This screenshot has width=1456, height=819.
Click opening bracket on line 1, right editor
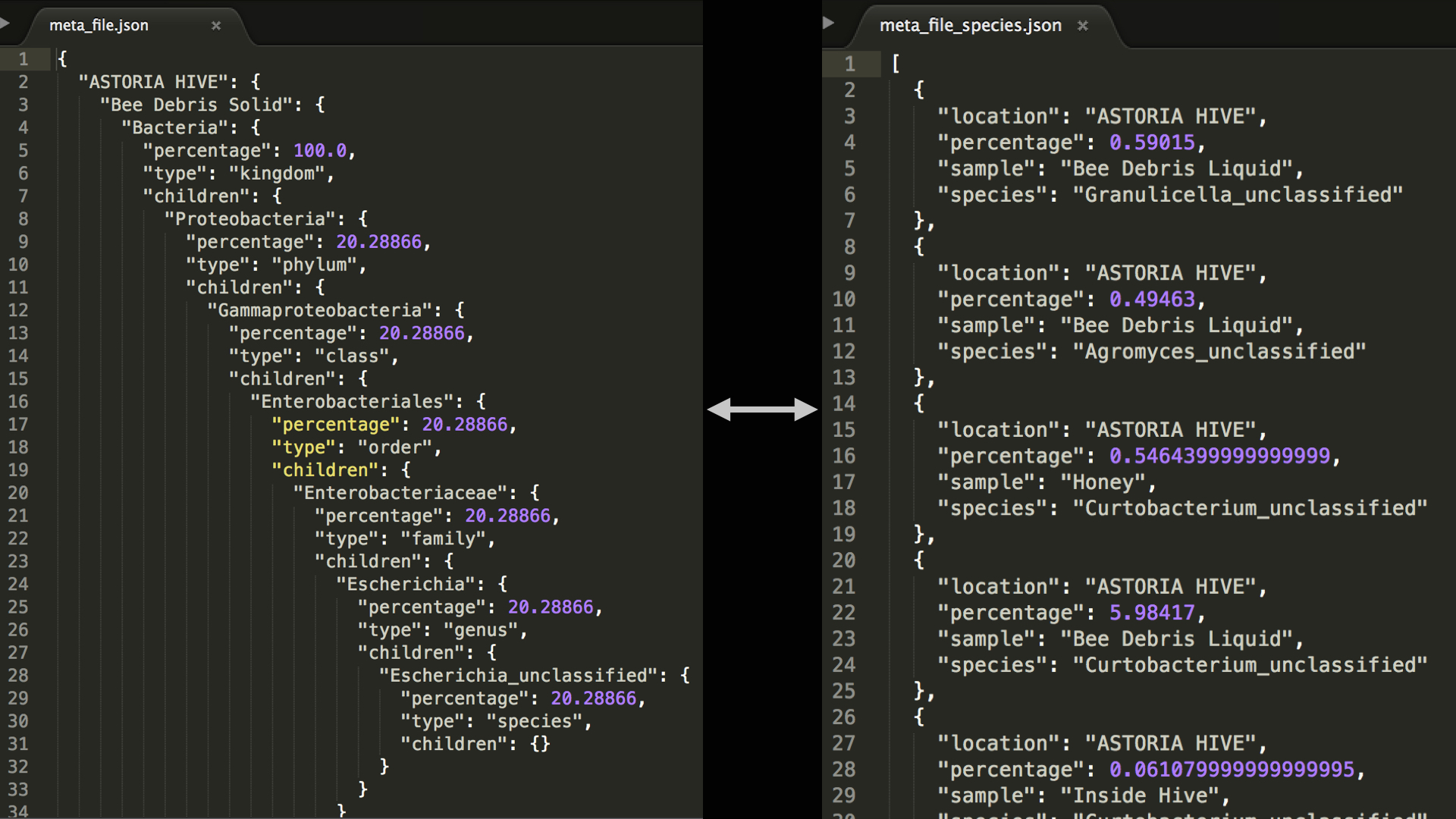pyautogui.click(x=896, y=64)
